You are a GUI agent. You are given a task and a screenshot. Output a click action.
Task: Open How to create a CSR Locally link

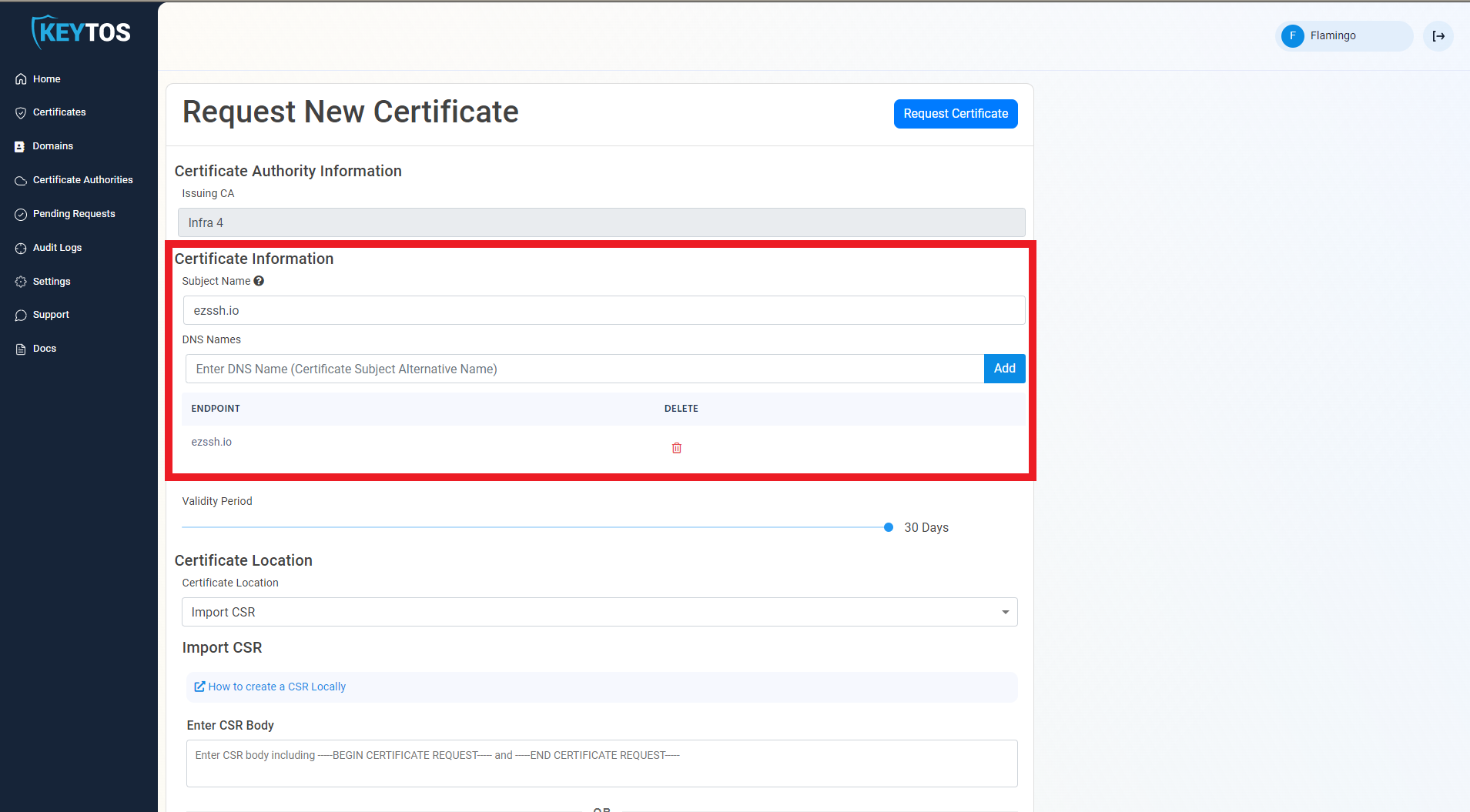tap(276, 687)
